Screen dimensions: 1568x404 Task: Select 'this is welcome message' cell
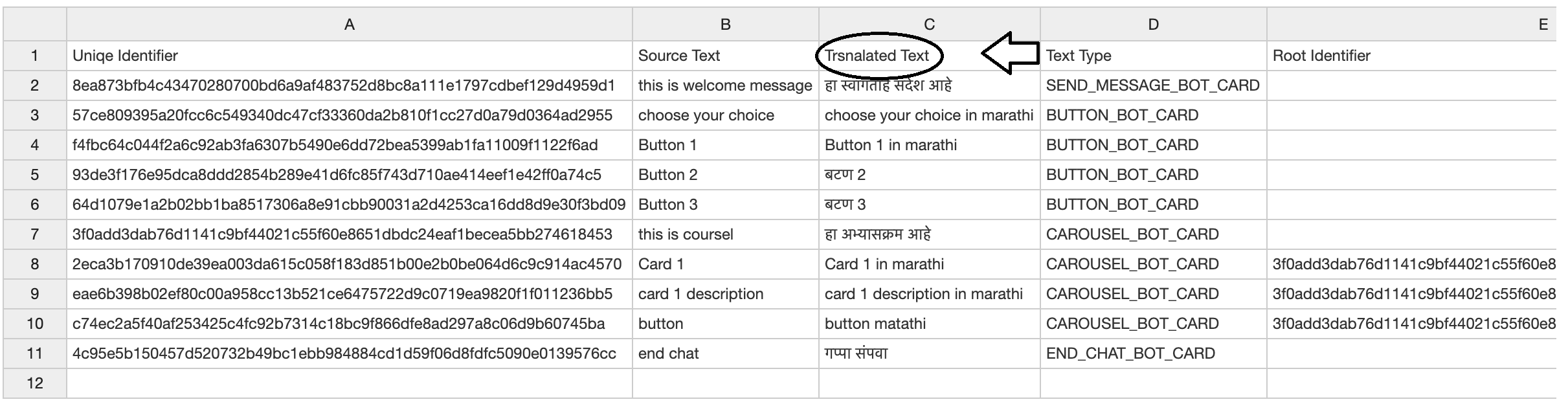click(724, 85)
